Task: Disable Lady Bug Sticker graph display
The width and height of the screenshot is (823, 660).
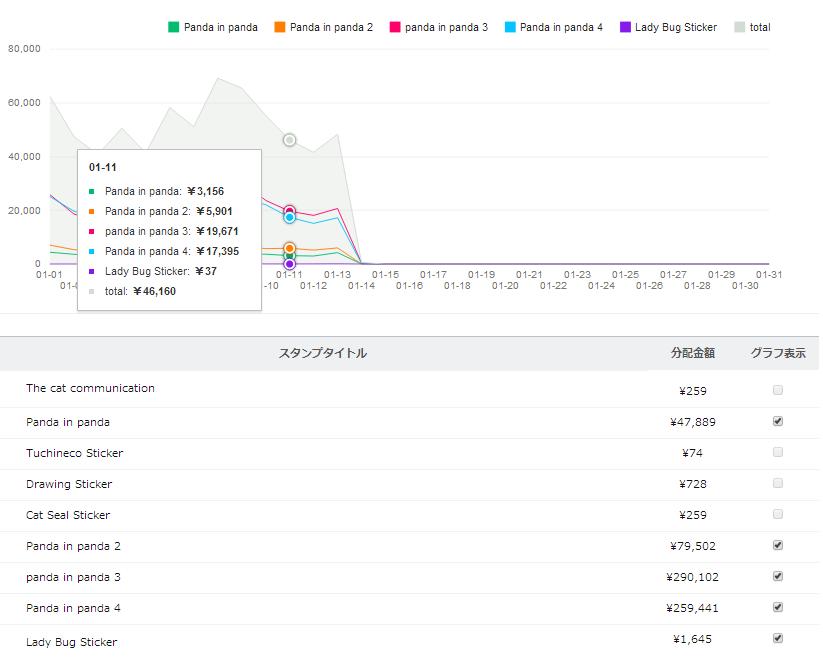Action: (778, 638)
